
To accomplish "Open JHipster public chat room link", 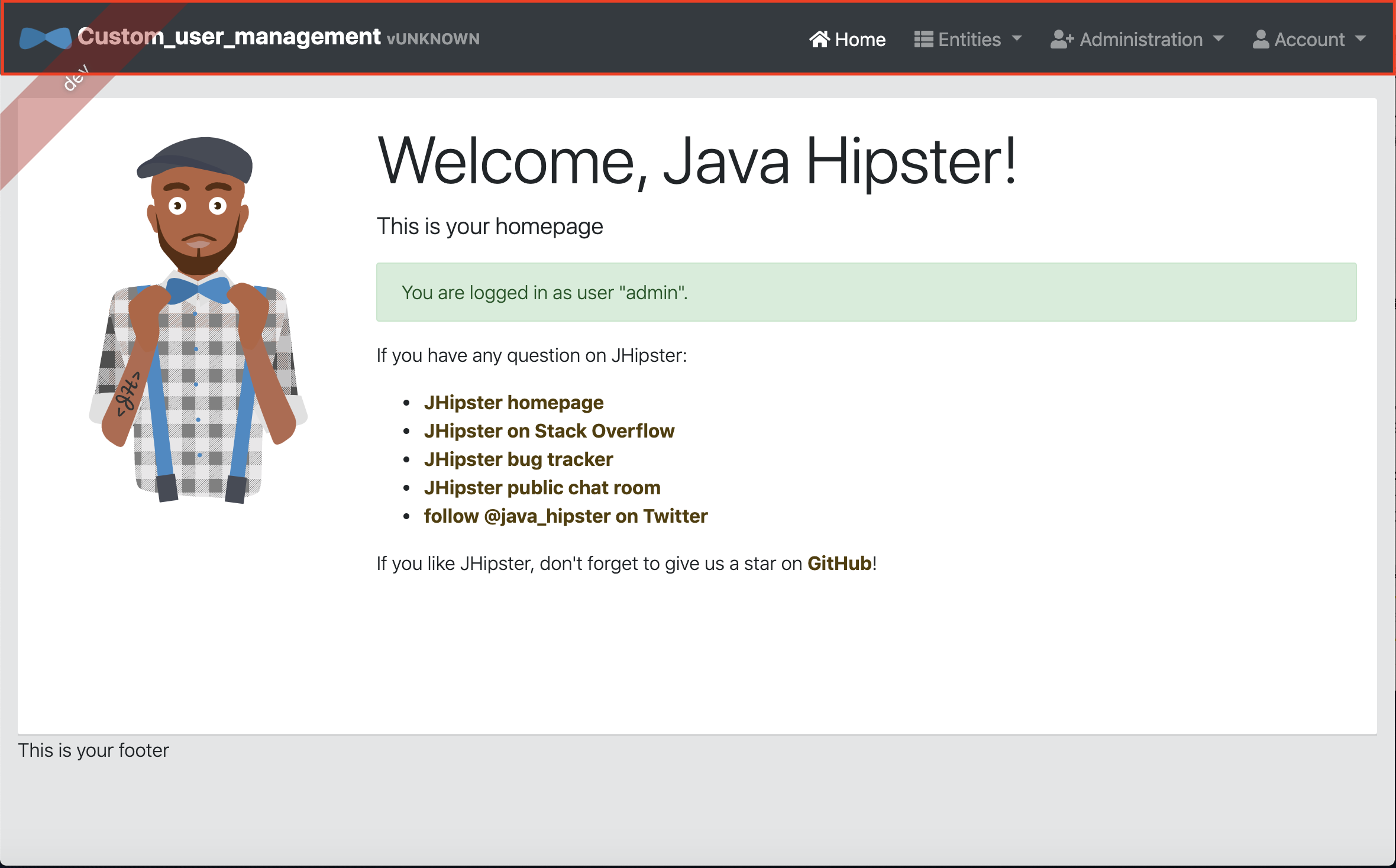I will 542,488.
